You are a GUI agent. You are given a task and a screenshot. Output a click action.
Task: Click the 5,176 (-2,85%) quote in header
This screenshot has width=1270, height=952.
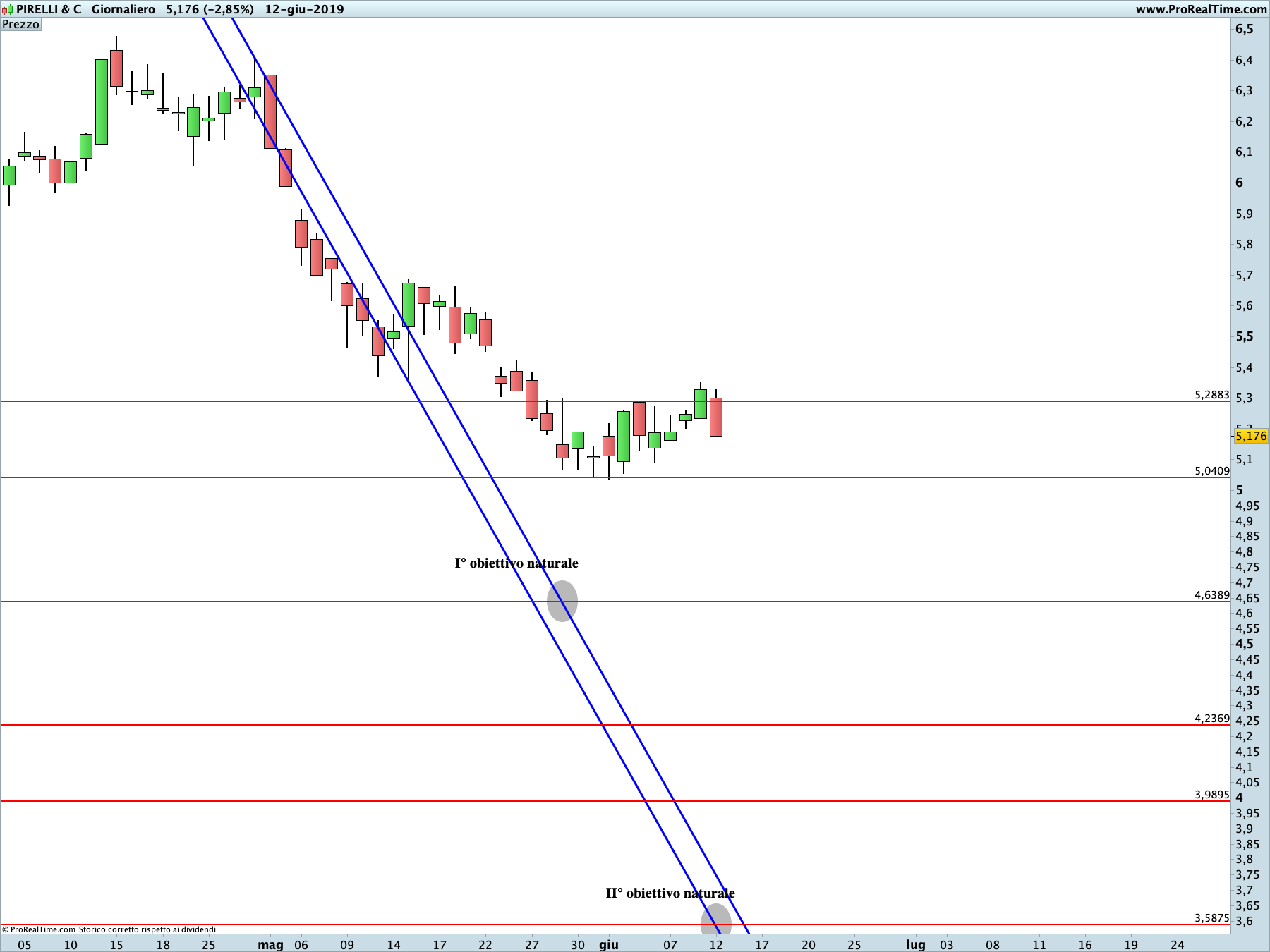(x=210, y=9)
